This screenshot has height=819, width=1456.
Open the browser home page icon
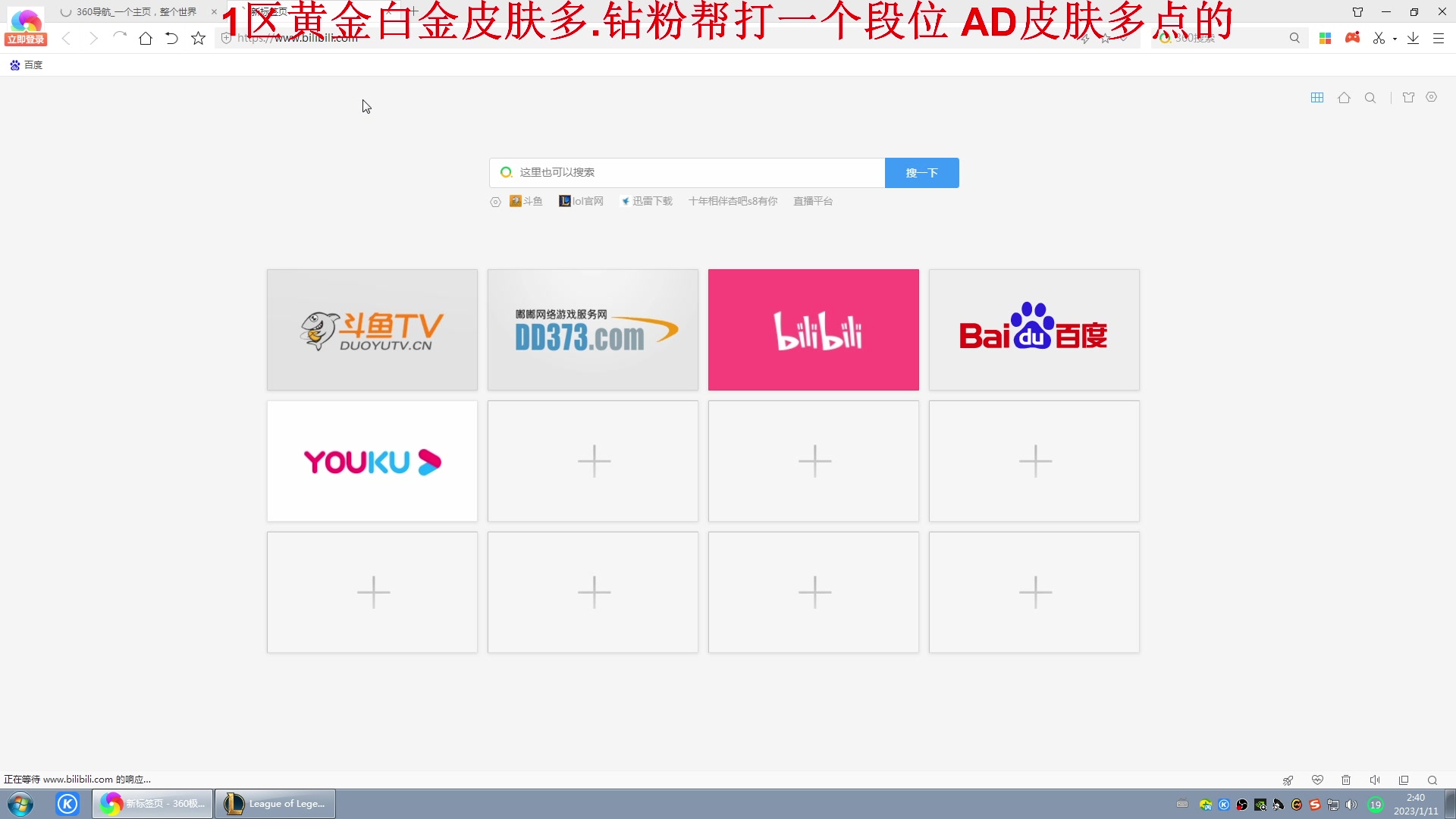click(146, 38)
